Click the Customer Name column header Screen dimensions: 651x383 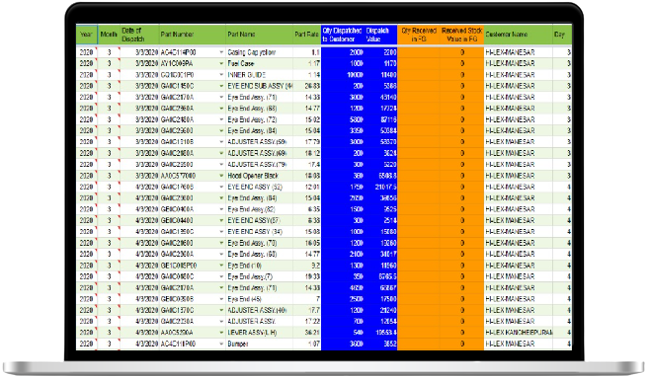518,34
